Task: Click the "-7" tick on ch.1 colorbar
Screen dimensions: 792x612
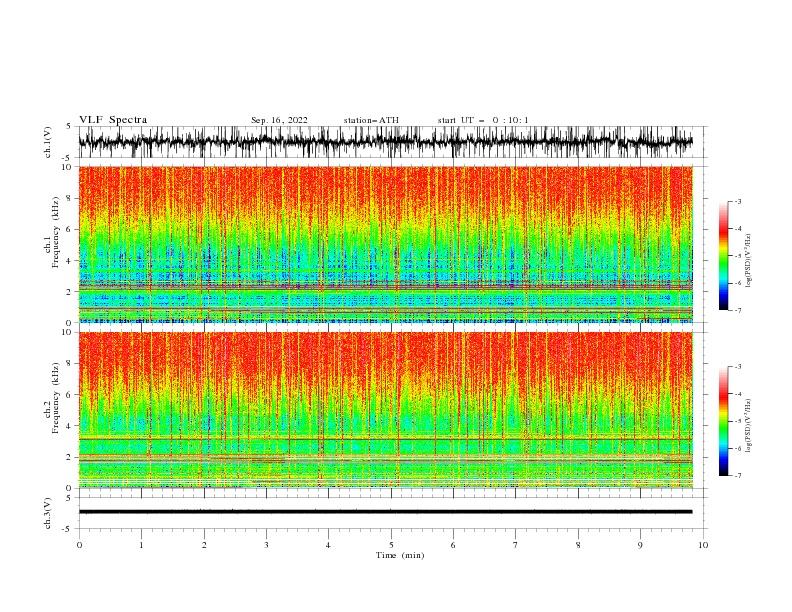Action: point(738,310)
